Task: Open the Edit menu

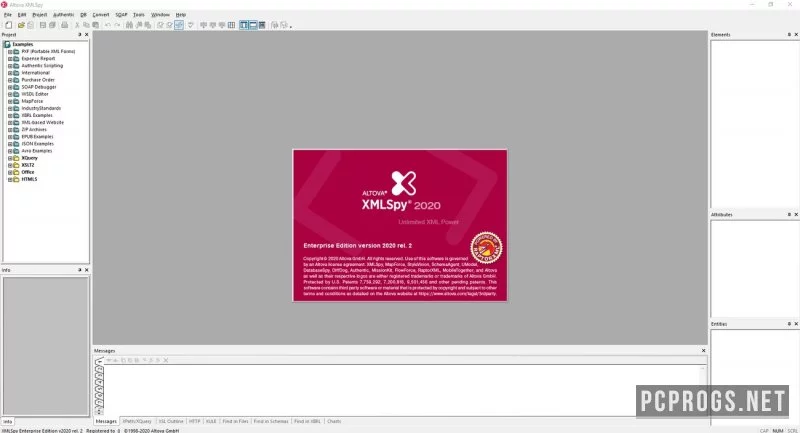Action: (x=22, y=15)
